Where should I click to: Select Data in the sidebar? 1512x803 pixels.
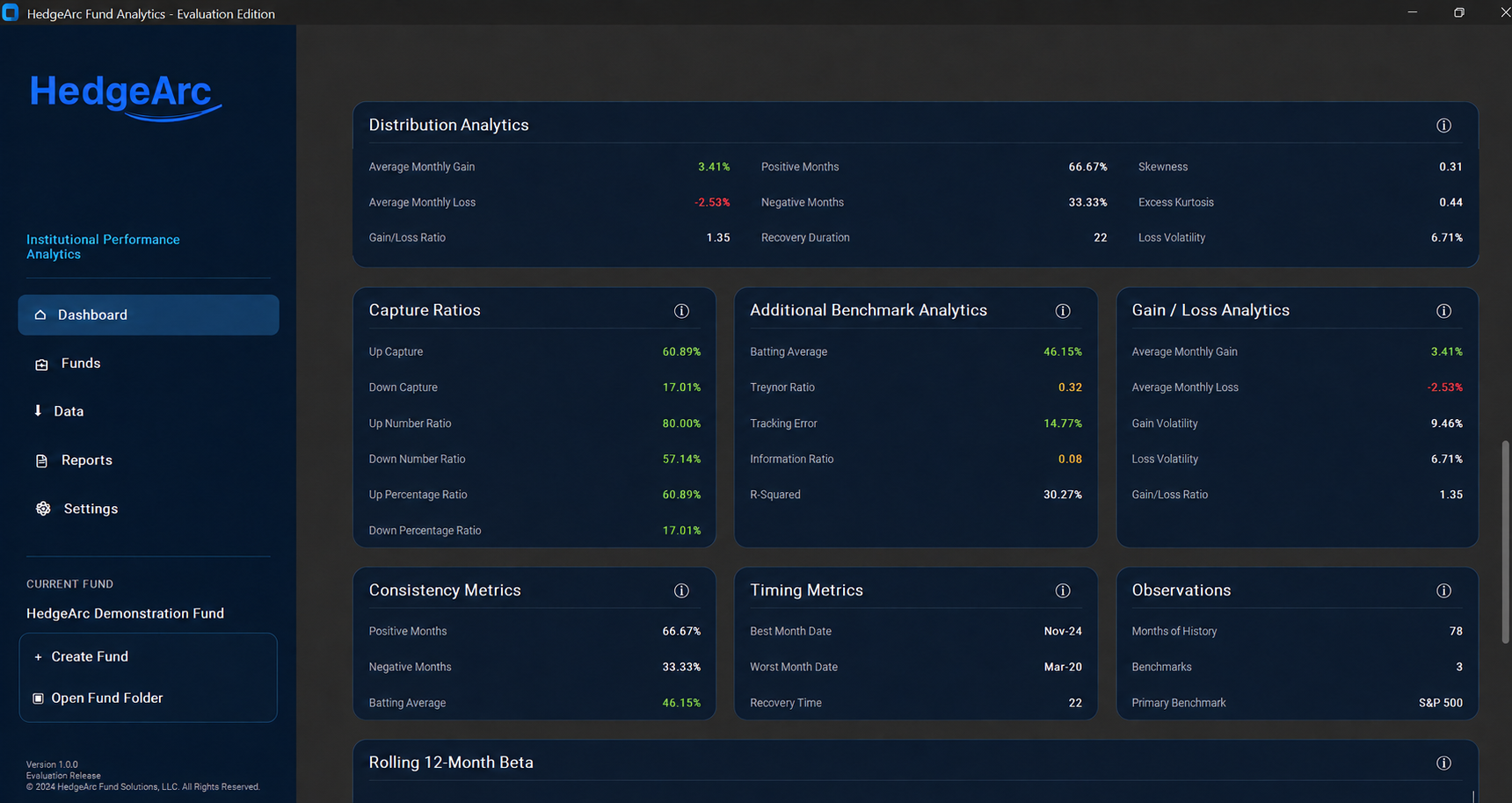point(149,411)
